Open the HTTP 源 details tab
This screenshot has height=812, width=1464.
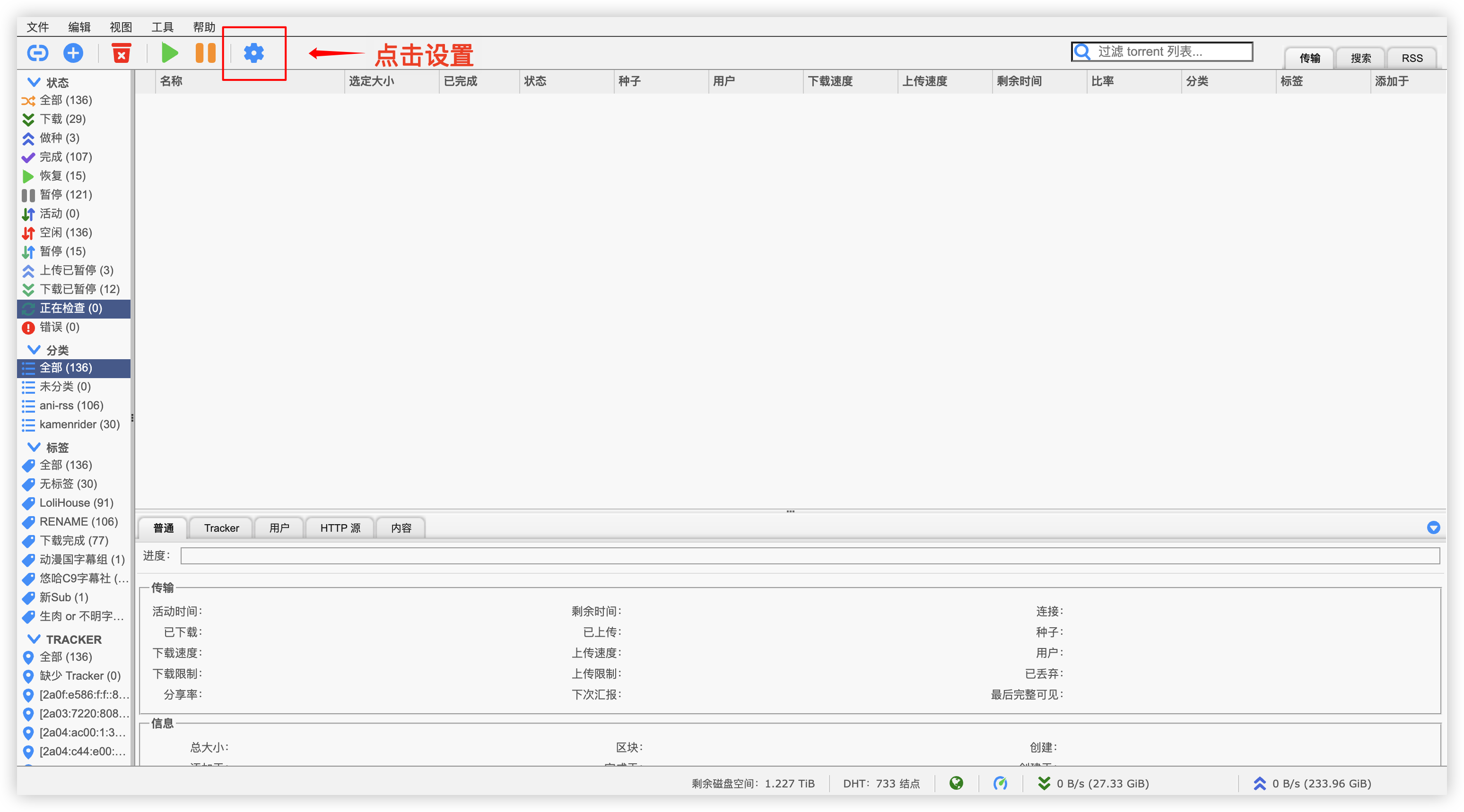340,528
